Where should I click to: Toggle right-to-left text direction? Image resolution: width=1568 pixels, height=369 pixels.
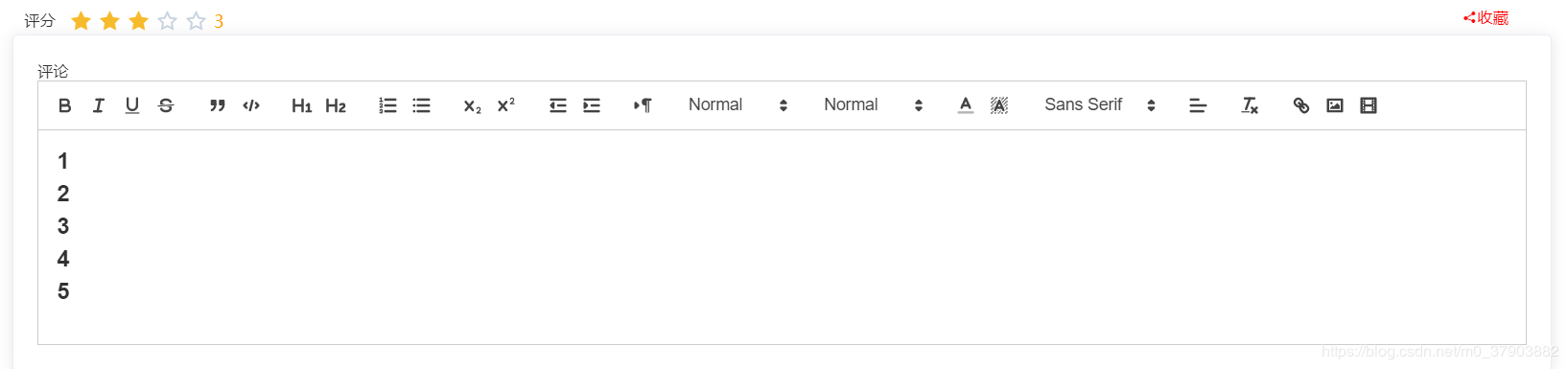pos(643,105)
